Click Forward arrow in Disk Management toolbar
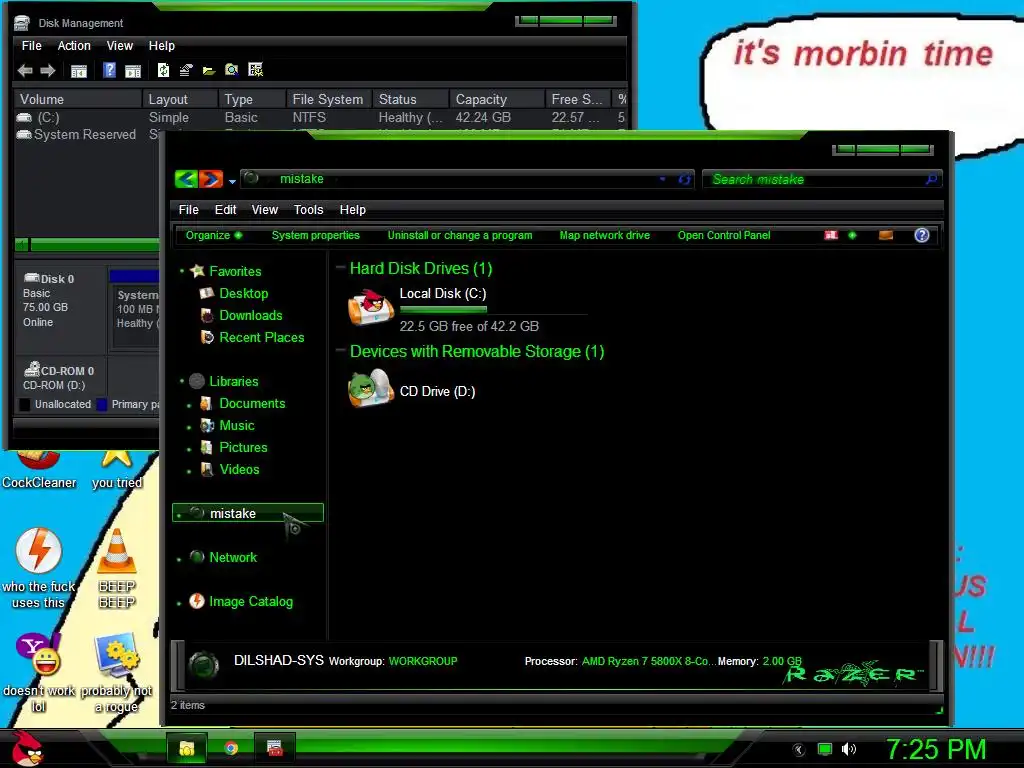 [x=48, y=71]
